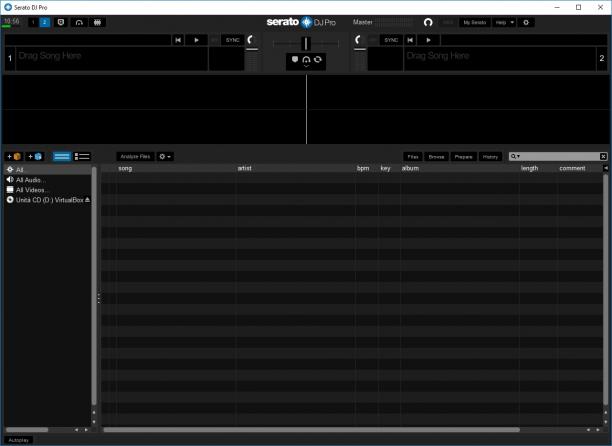Open the sampler panel icon

point(98,22)
